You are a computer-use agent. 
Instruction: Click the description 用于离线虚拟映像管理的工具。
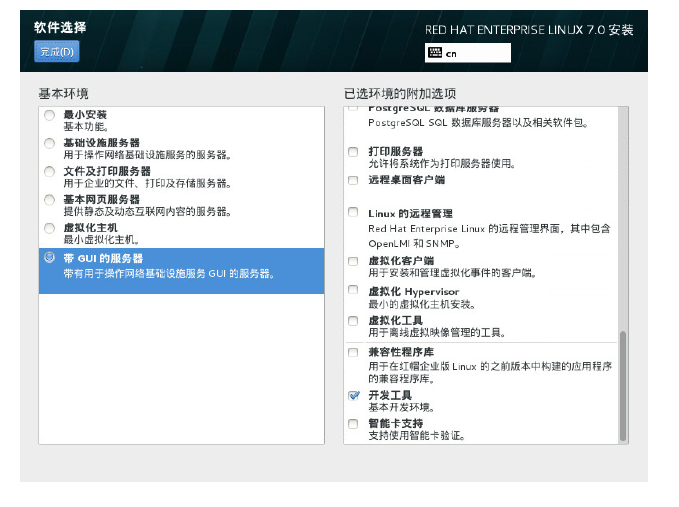pyautogui.click(x=437, y=333)
